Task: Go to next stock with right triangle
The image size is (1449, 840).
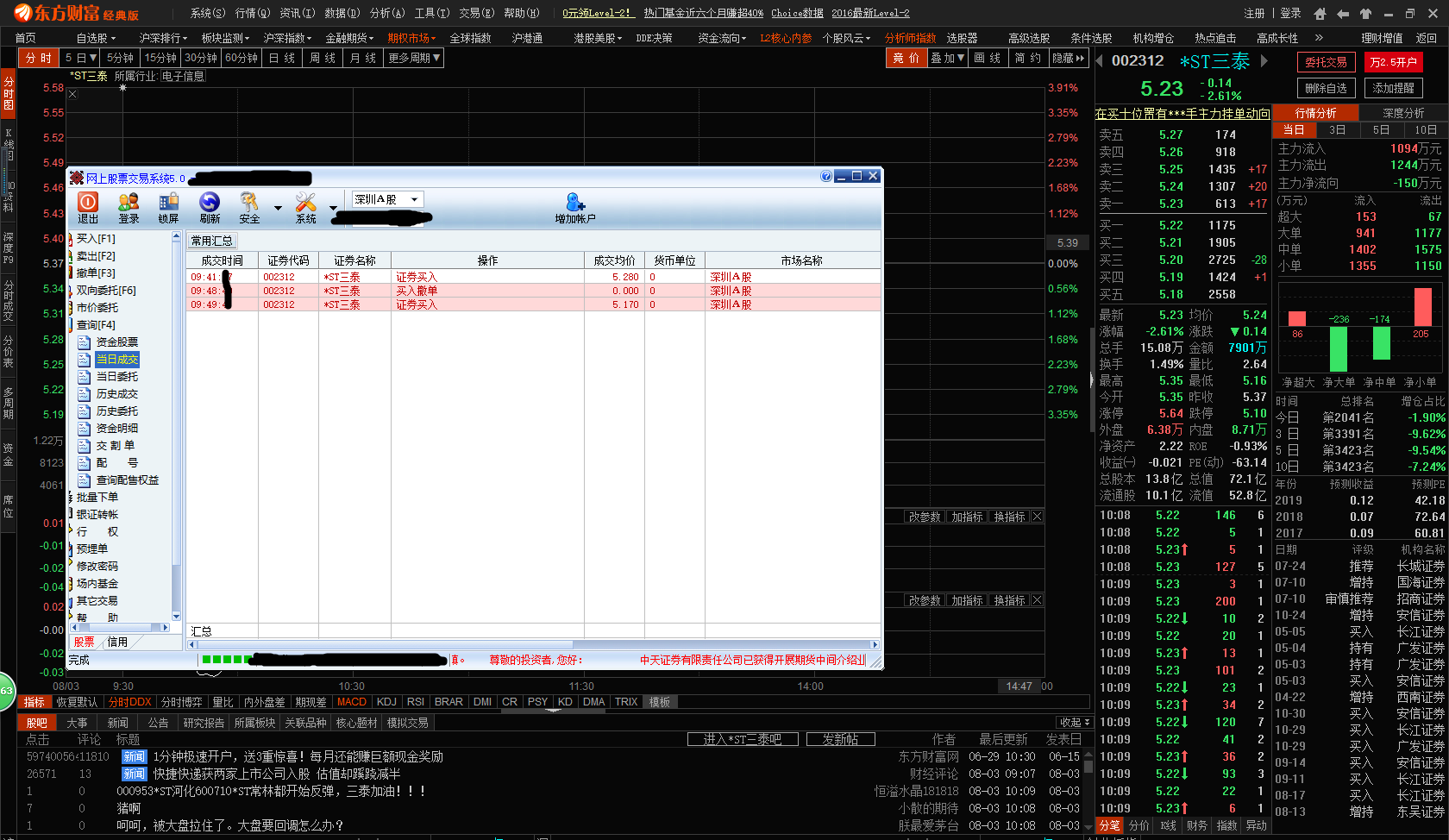Action: tap(1264, 60)
